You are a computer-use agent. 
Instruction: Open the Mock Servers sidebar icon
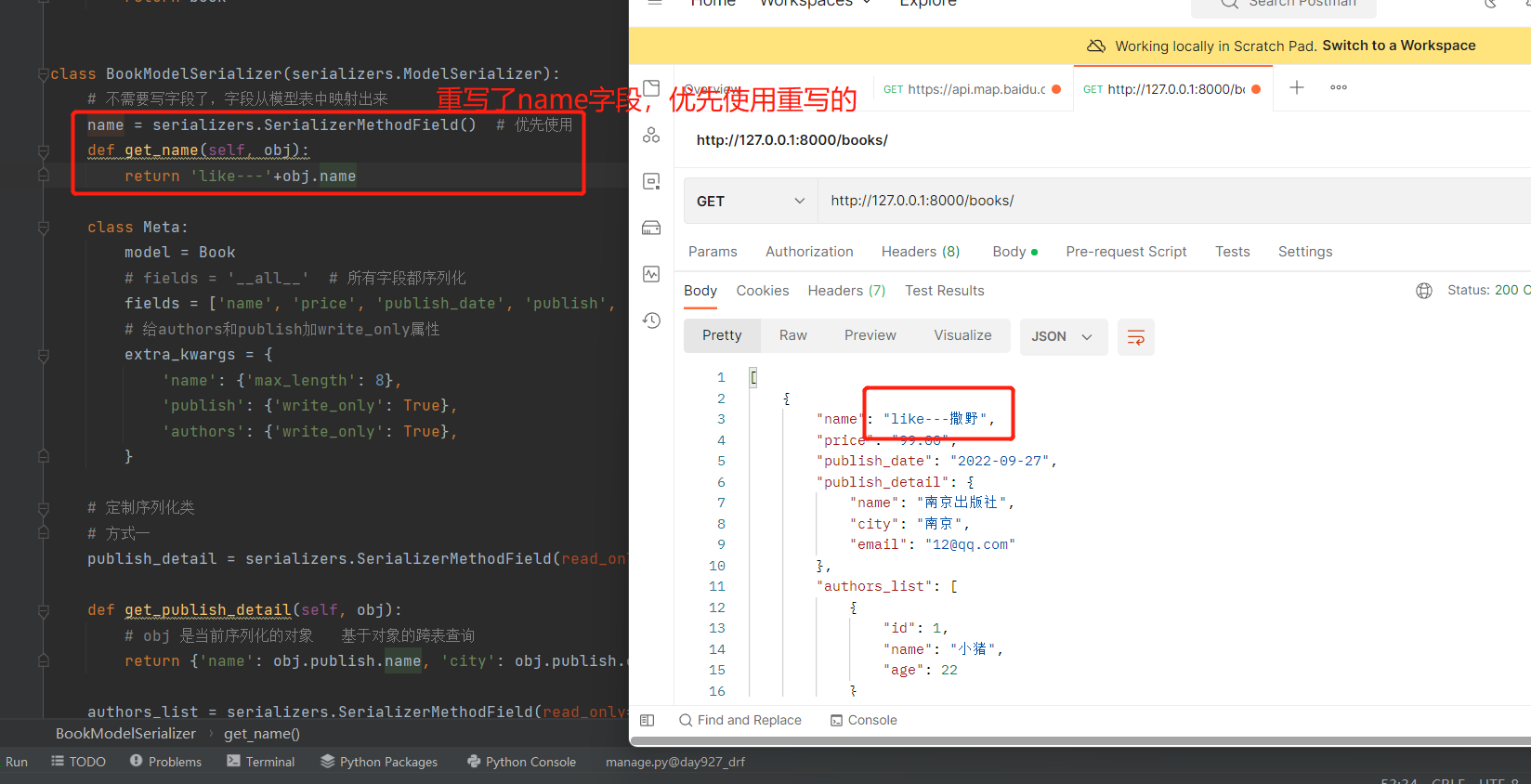651,228
